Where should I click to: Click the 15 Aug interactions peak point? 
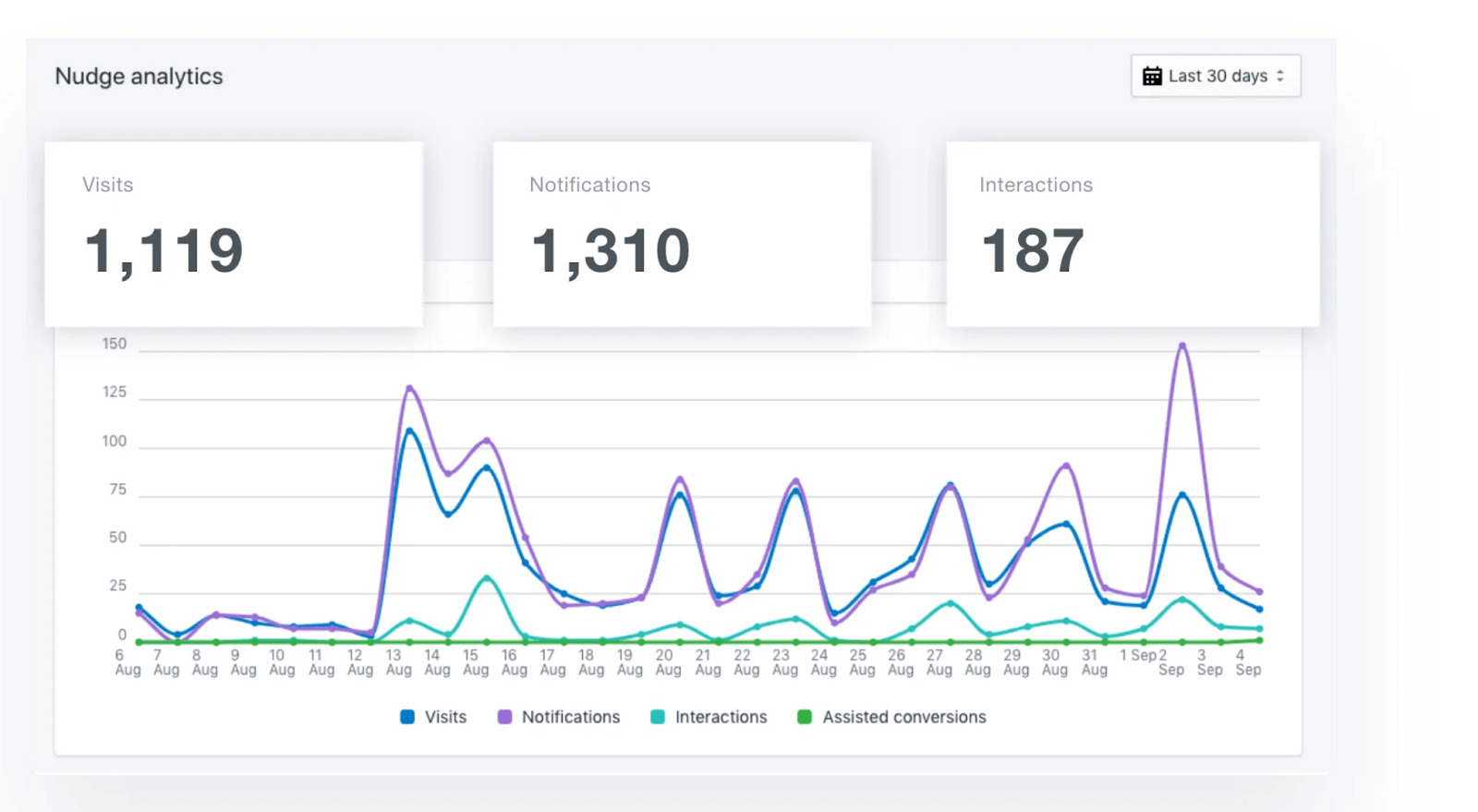coord(487,578)
